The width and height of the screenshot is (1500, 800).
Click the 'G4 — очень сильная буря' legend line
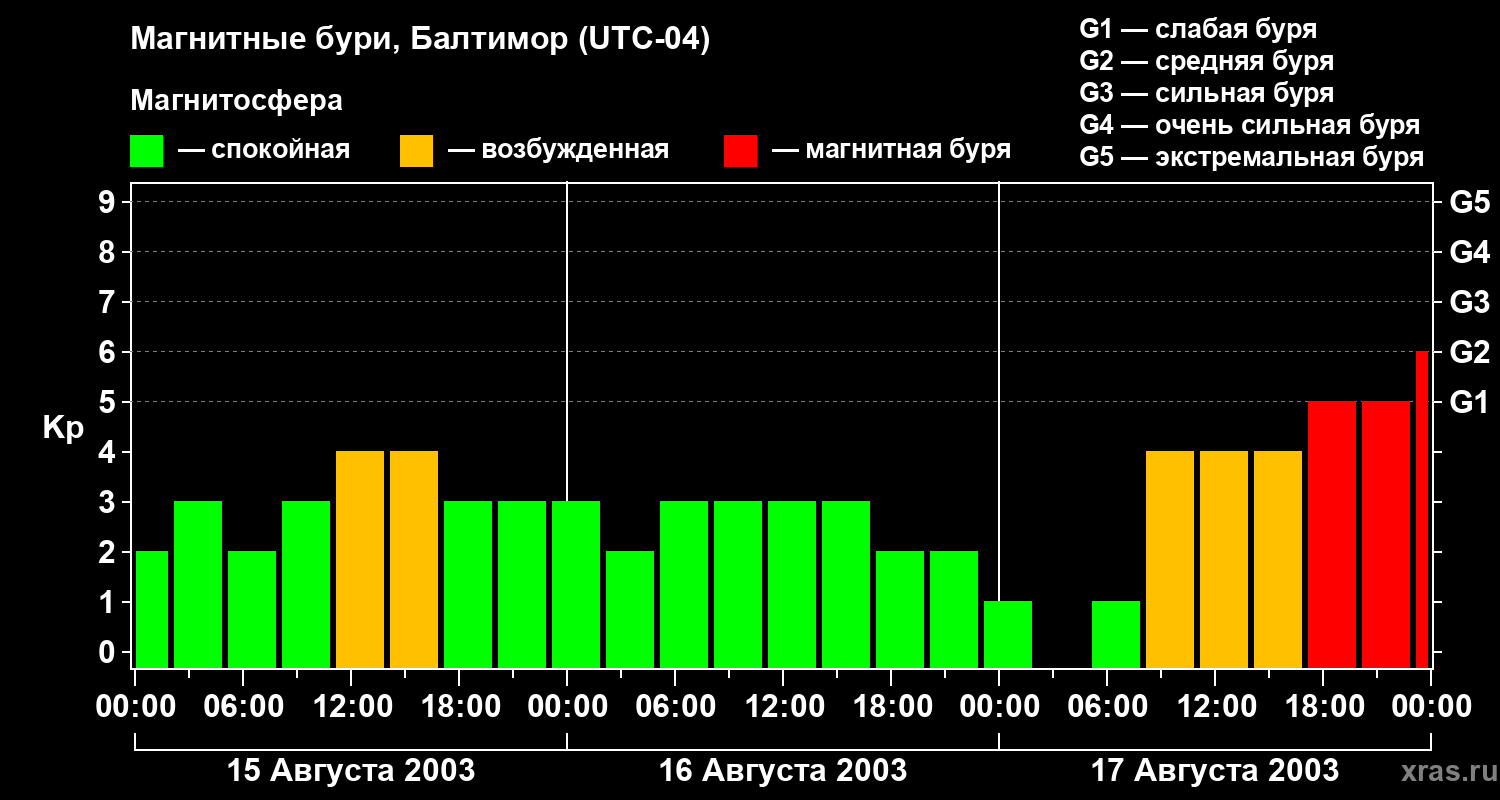point(1250,125)
